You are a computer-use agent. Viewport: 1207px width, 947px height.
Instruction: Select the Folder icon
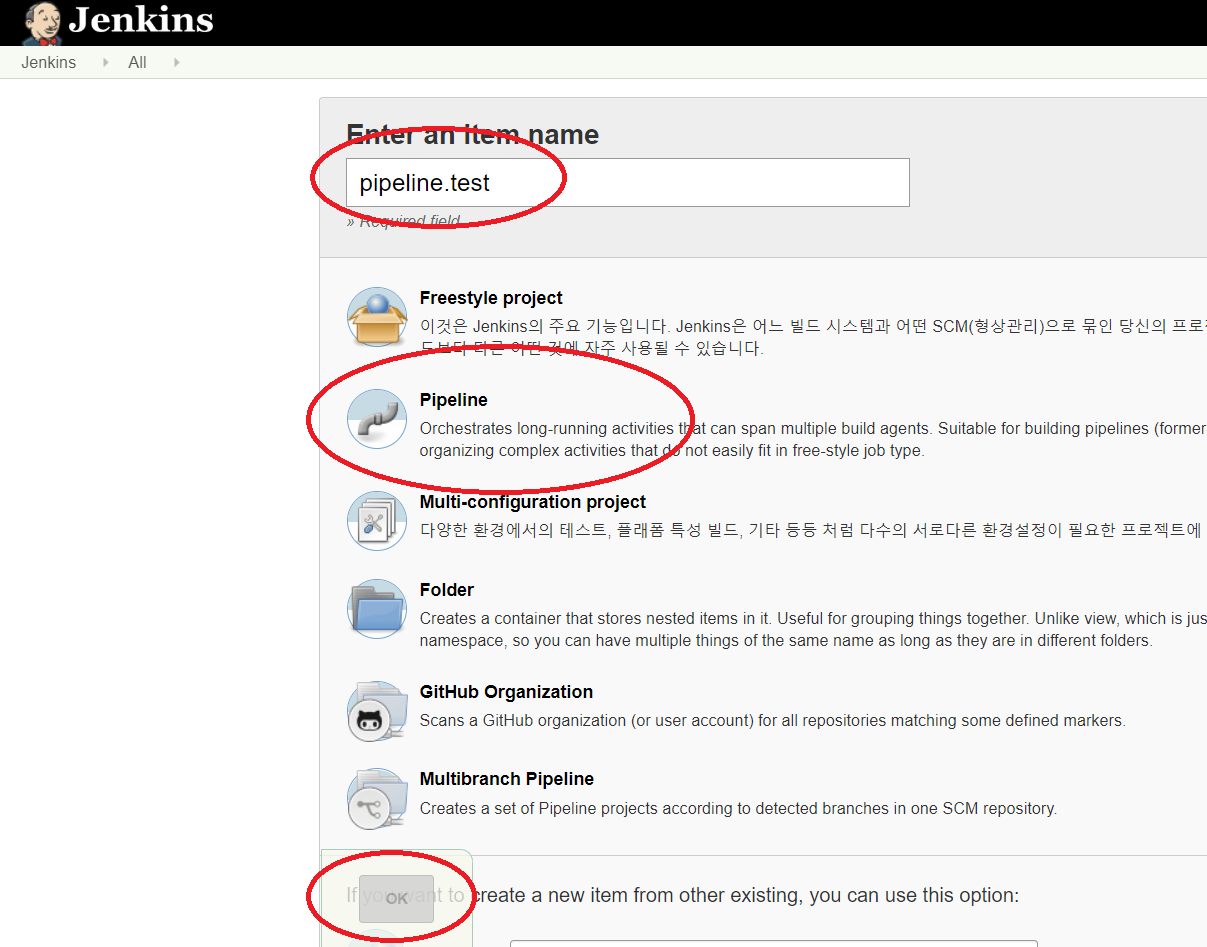377,609
